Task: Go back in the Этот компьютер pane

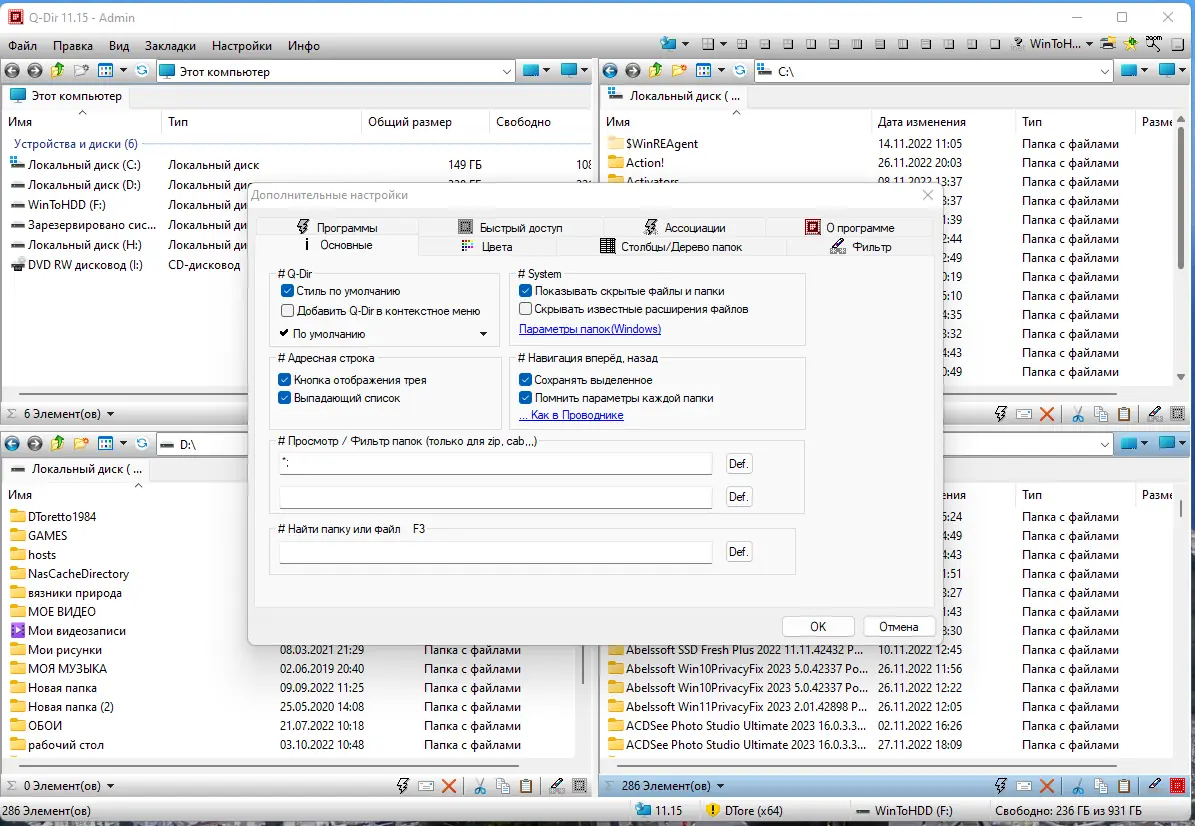Action: (x=12, y=71)
